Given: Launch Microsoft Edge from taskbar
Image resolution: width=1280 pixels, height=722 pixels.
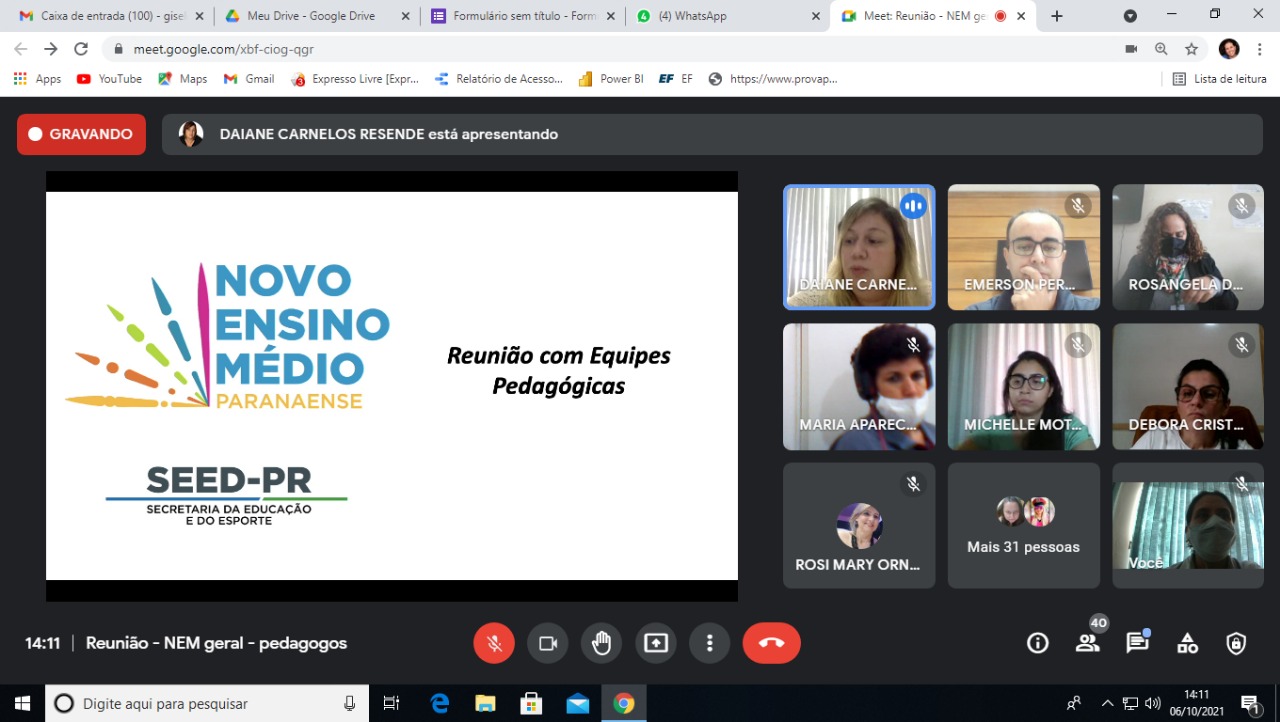Looking at the screenshot, I should click(439, 703).
